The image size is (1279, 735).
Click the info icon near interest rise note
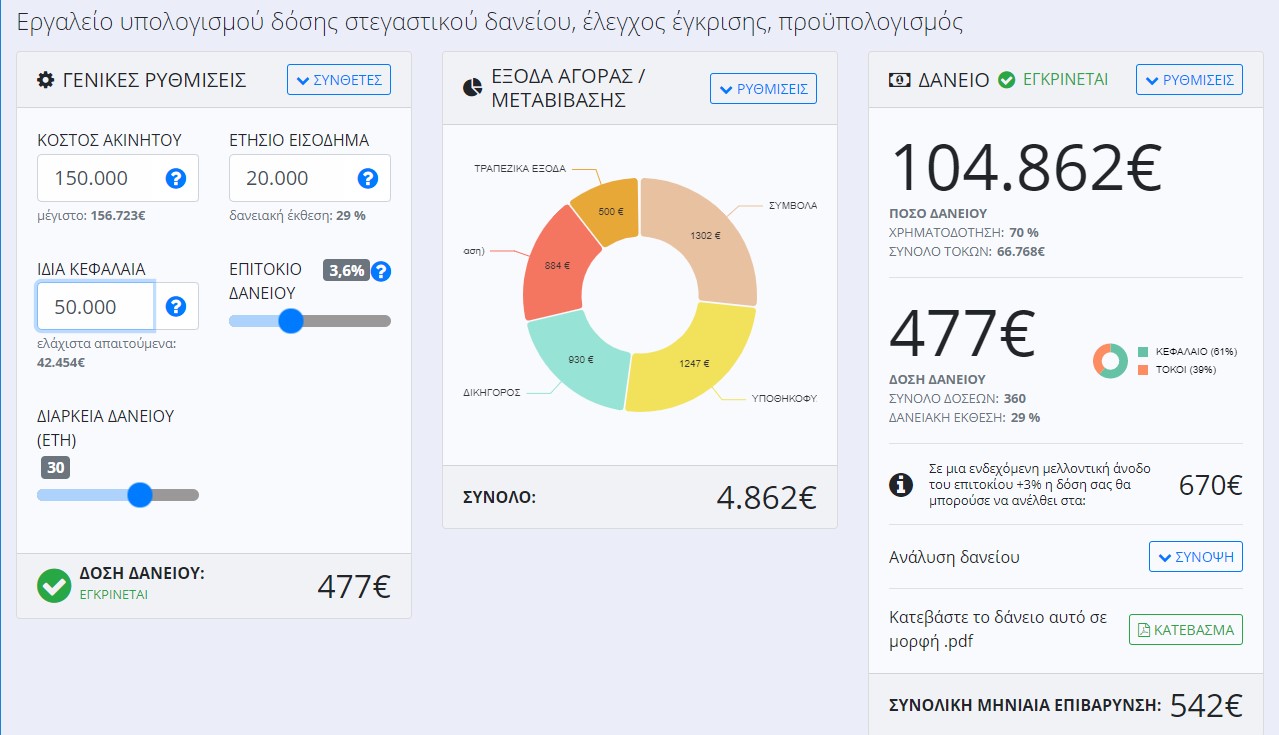click(901, 485)
